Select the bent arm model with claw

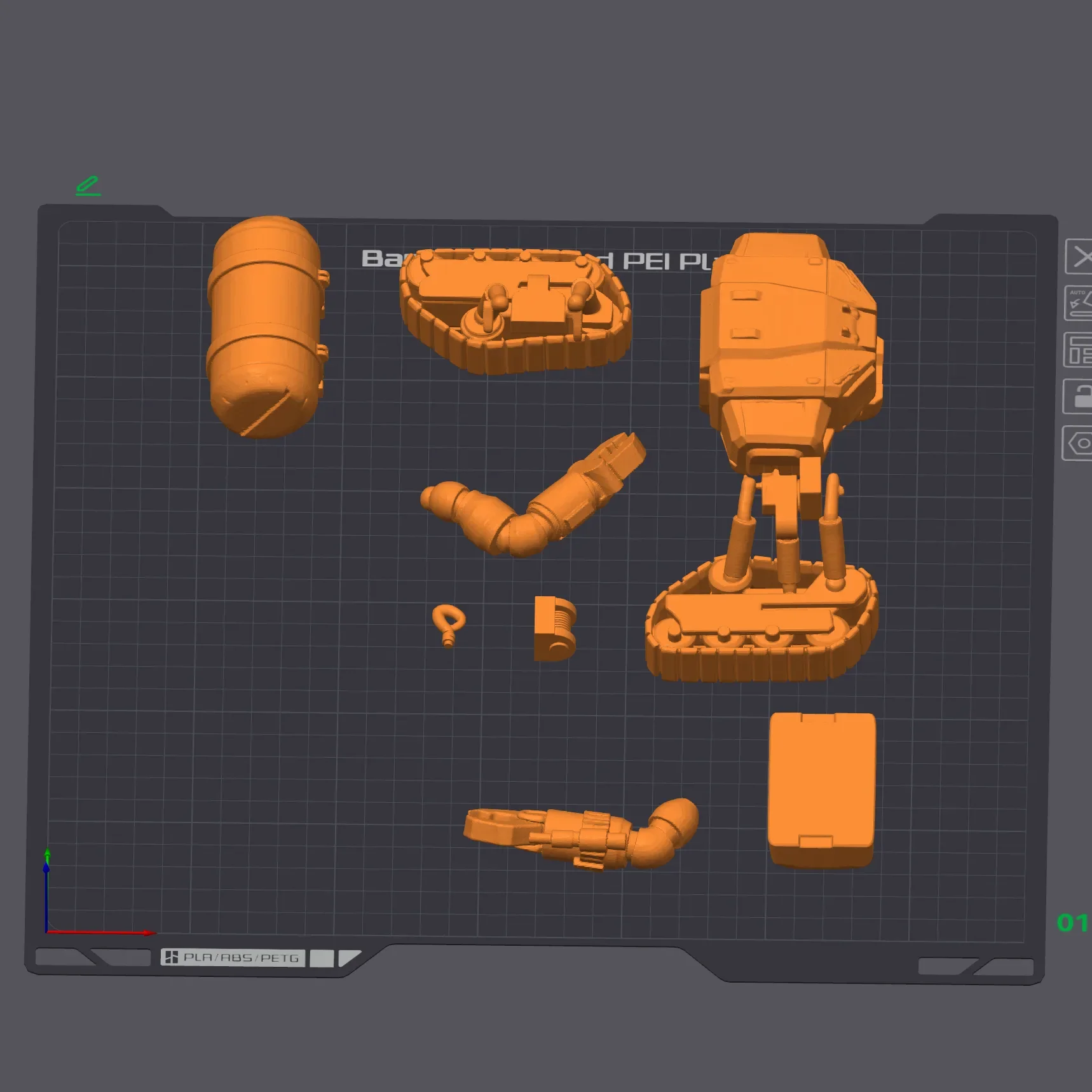[533, 495]
